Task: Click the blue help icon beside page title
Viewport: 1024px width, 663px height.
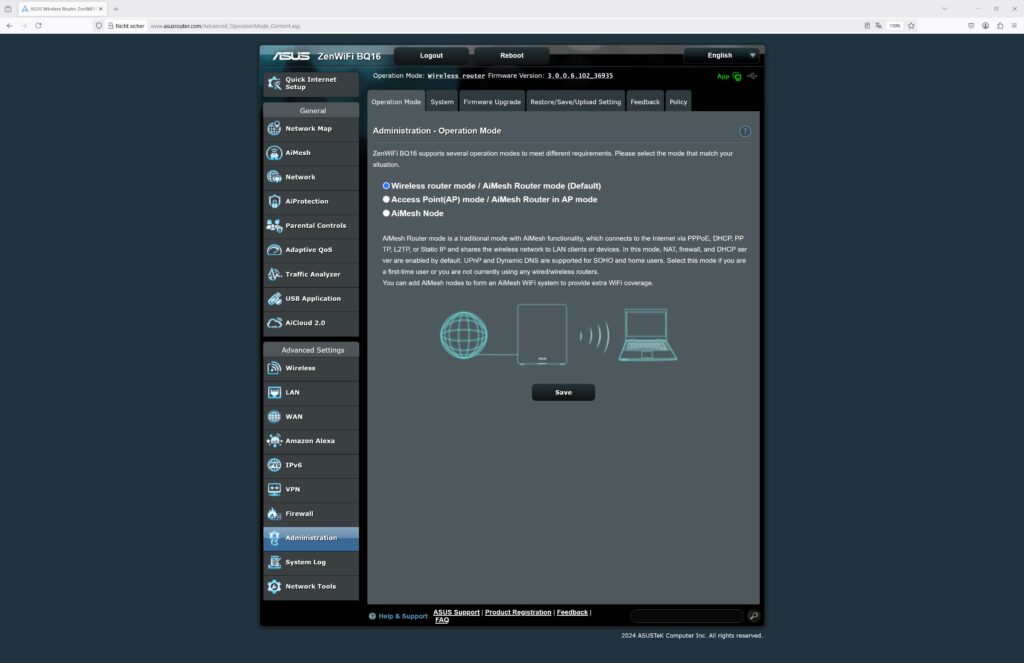Action: pos(744,131)
